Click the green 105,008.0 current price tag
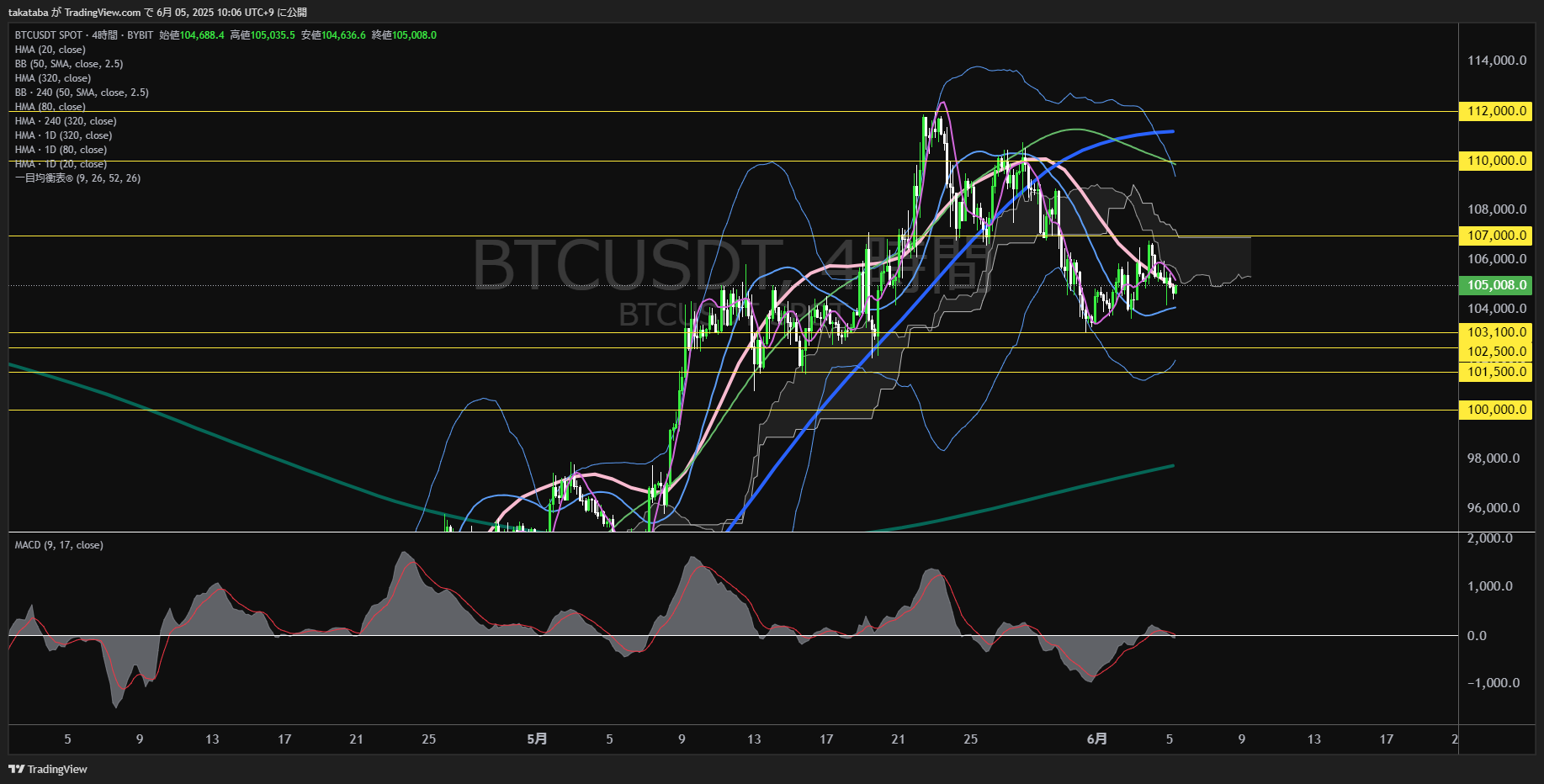This screenshot has width=1544, height=784. 1495,285
